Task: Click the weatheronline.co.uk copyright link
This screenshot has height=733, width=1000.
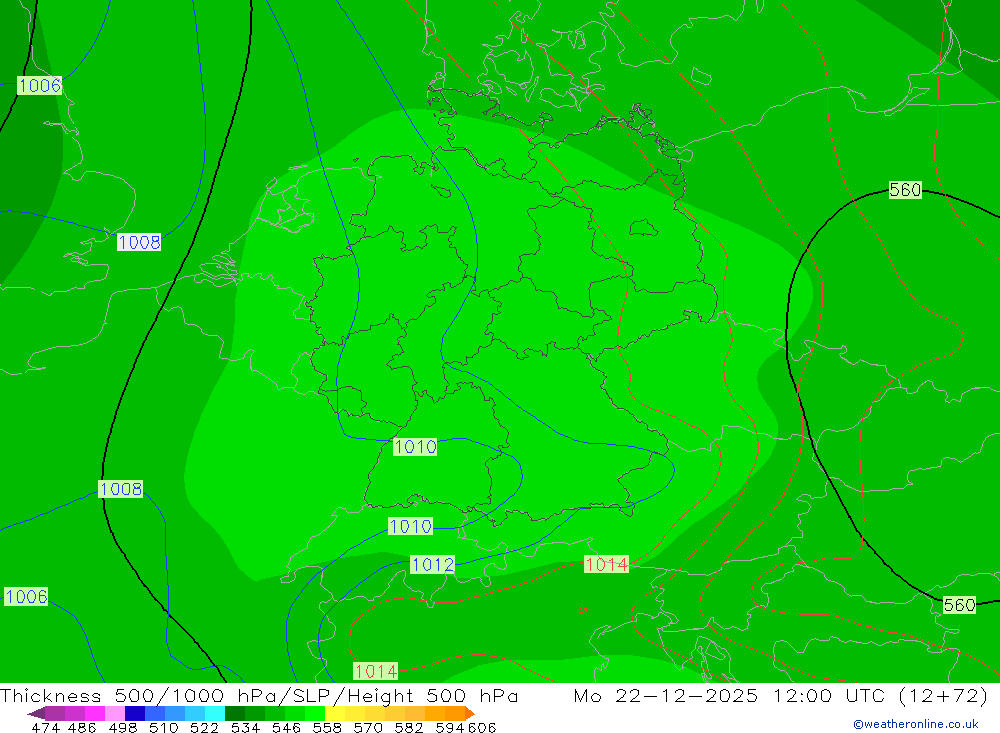Action: (x=916, y=724)
